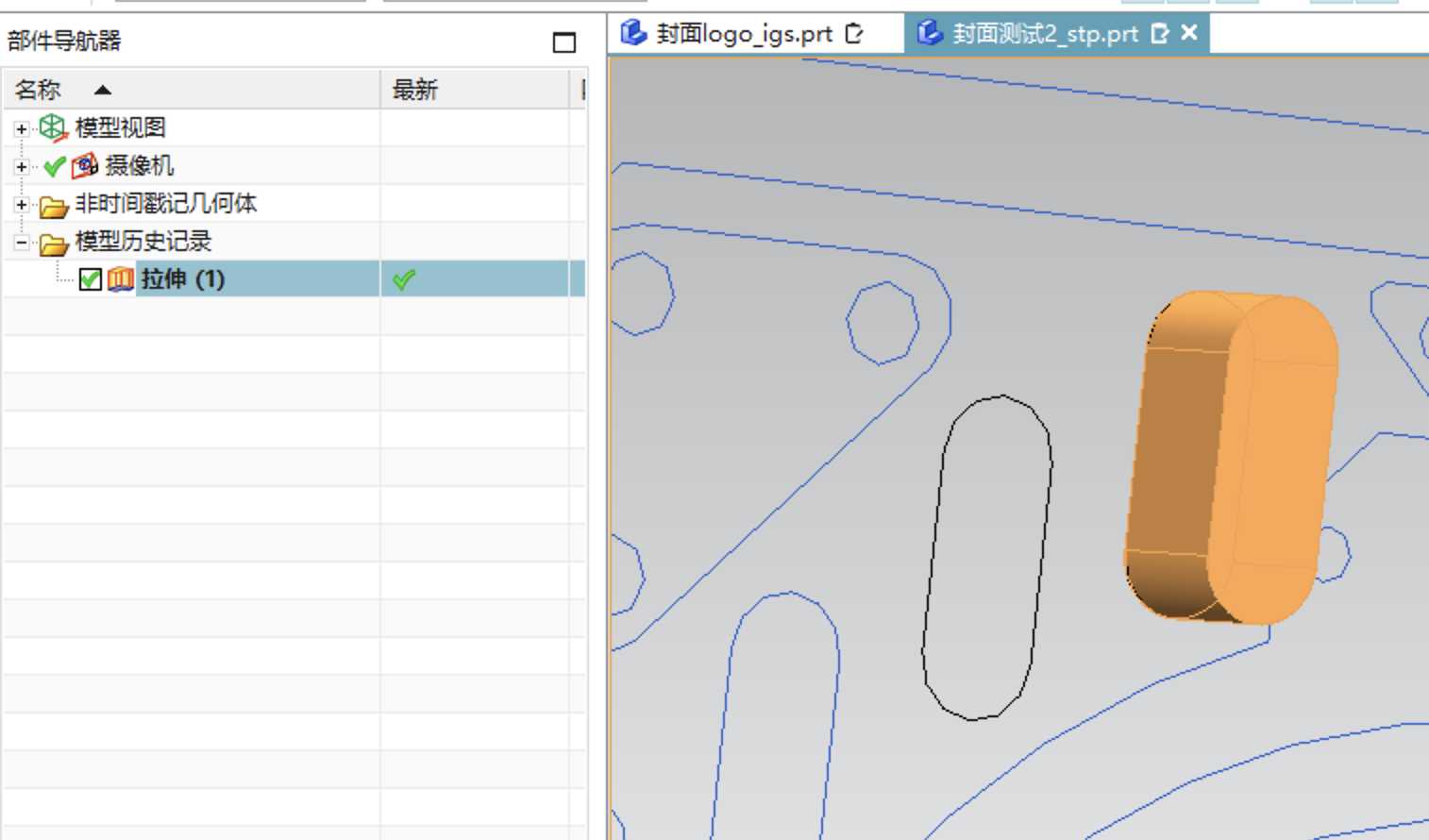Screen dimensions: 1429x840
Task: Switch to the 封面测试2_stp.prt tab
Action: tap(1046, 34)
